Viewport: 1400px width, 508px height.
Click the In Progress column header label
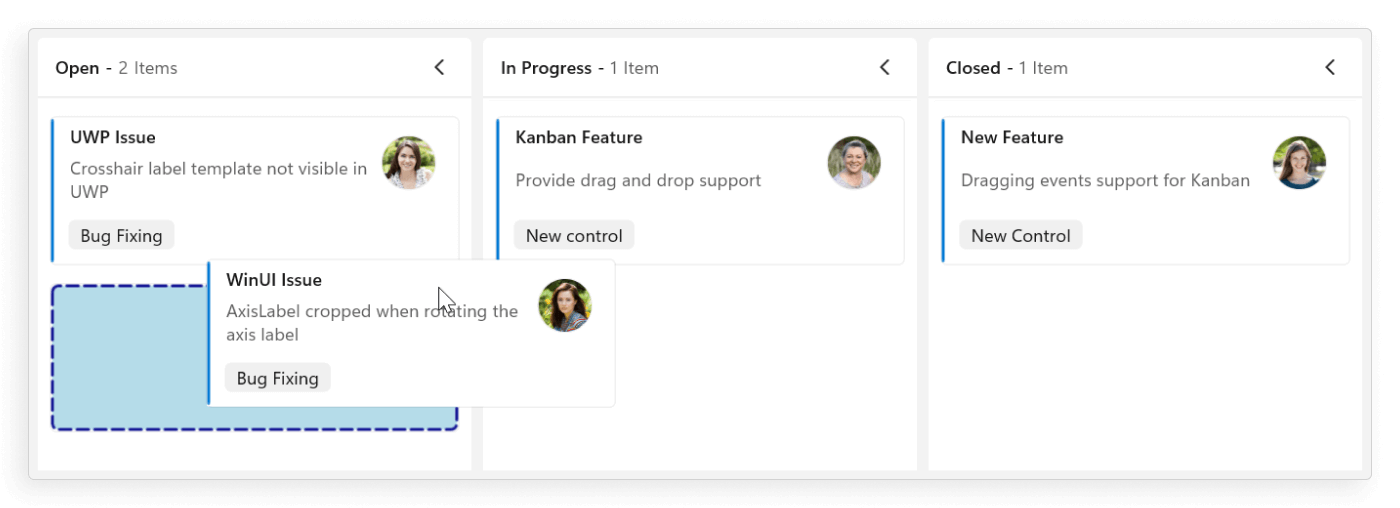(x=546, y=68)
